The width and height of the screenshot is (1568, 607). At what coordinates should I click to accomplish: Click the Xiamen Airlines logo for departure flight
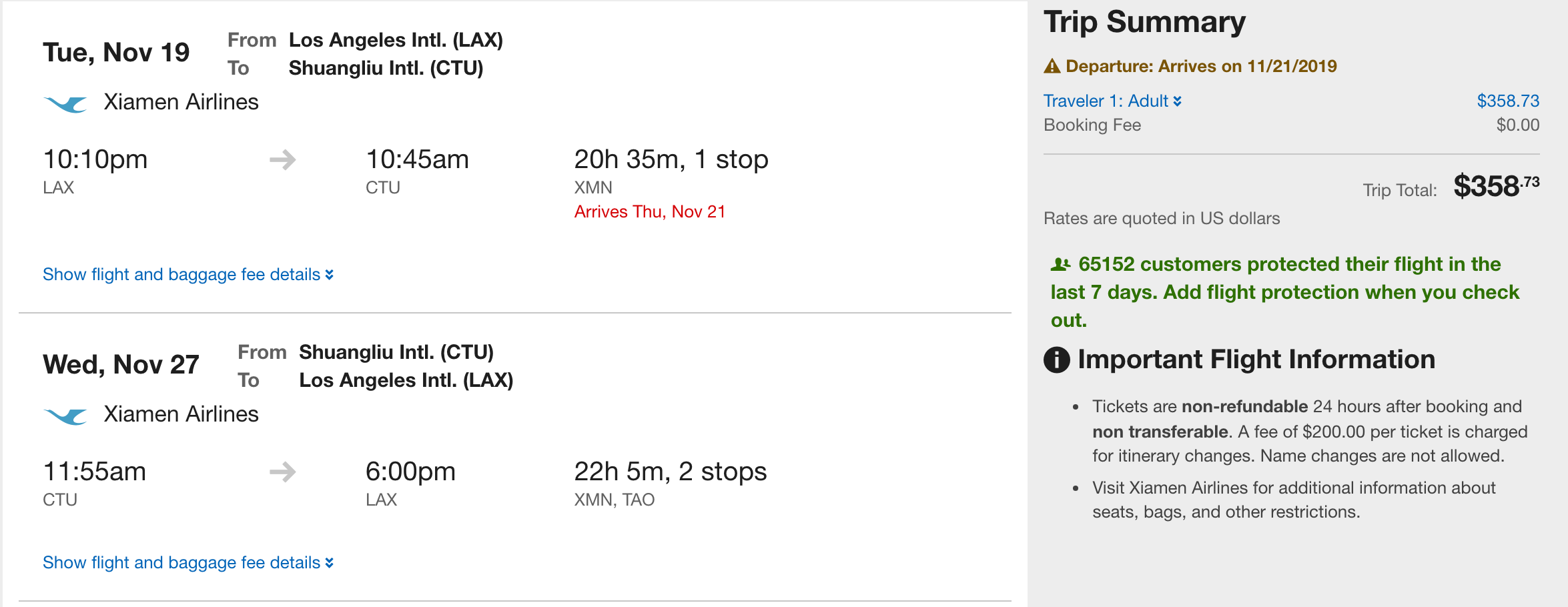[x=65, y=104]
